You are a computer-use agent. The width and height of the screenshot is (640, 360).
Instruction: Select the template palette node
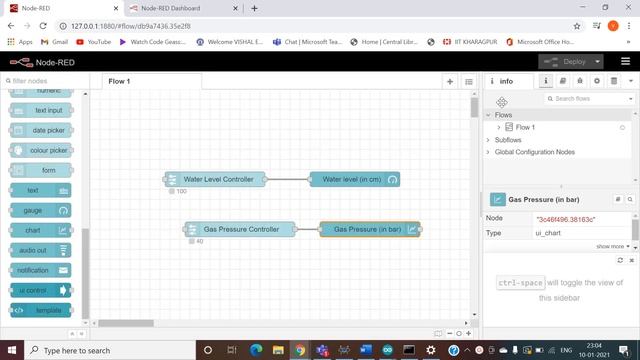(x=41, y=310)
